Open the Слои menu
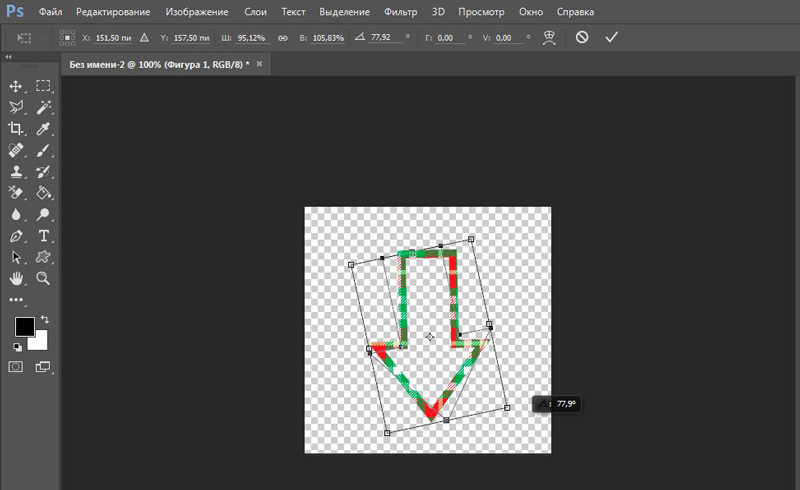Image resolution: width=800 pixels, height=490 pixels. pyautogui.click(x=255, y=12)
